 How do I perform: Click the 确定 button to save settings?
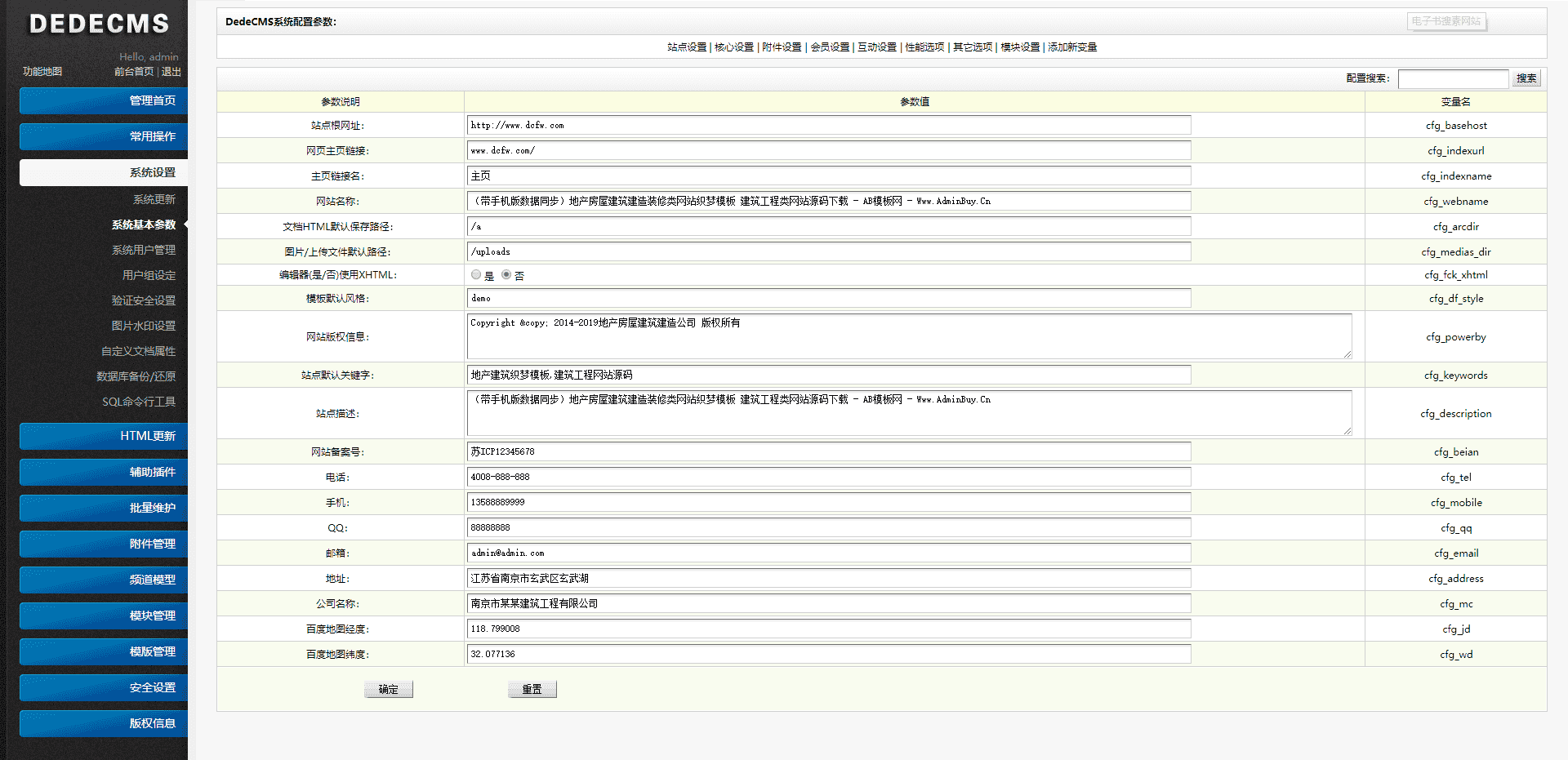tap(388, 689)
